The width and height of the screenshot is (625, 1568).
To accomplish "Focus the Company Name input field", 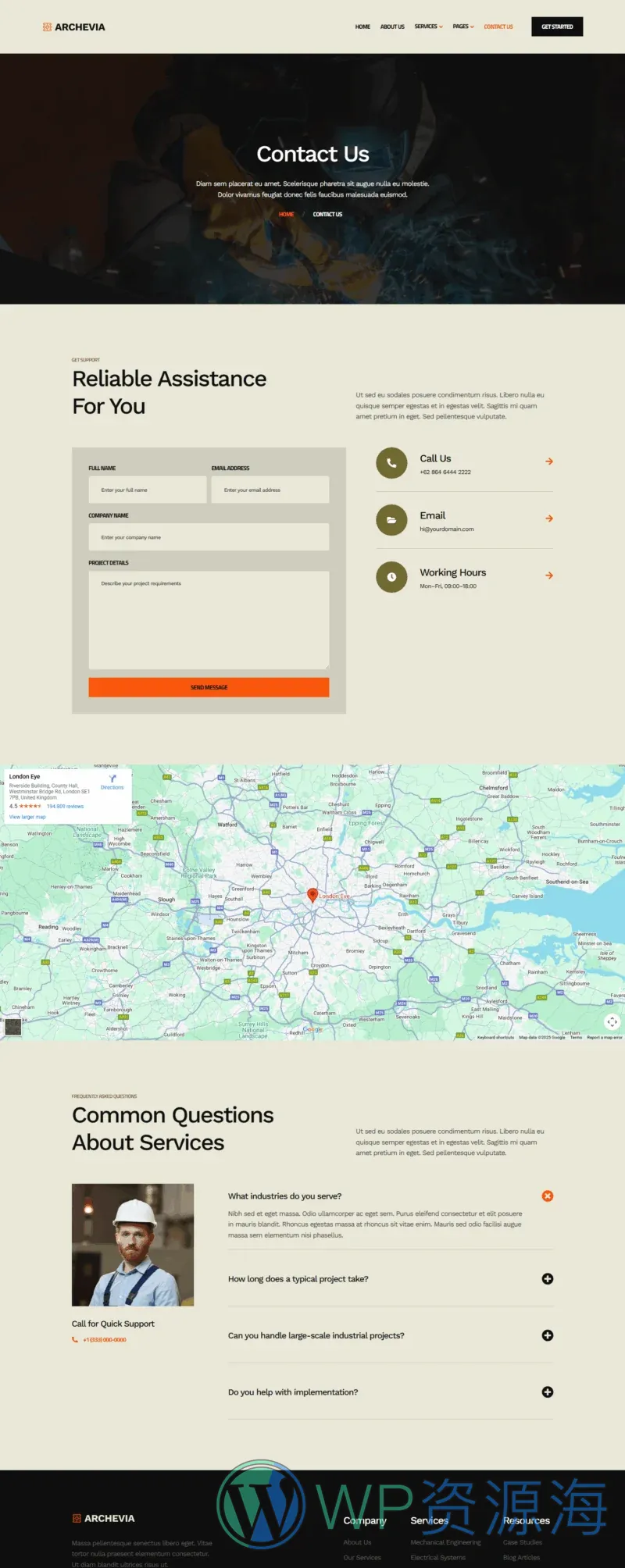I will coord(209,537).
